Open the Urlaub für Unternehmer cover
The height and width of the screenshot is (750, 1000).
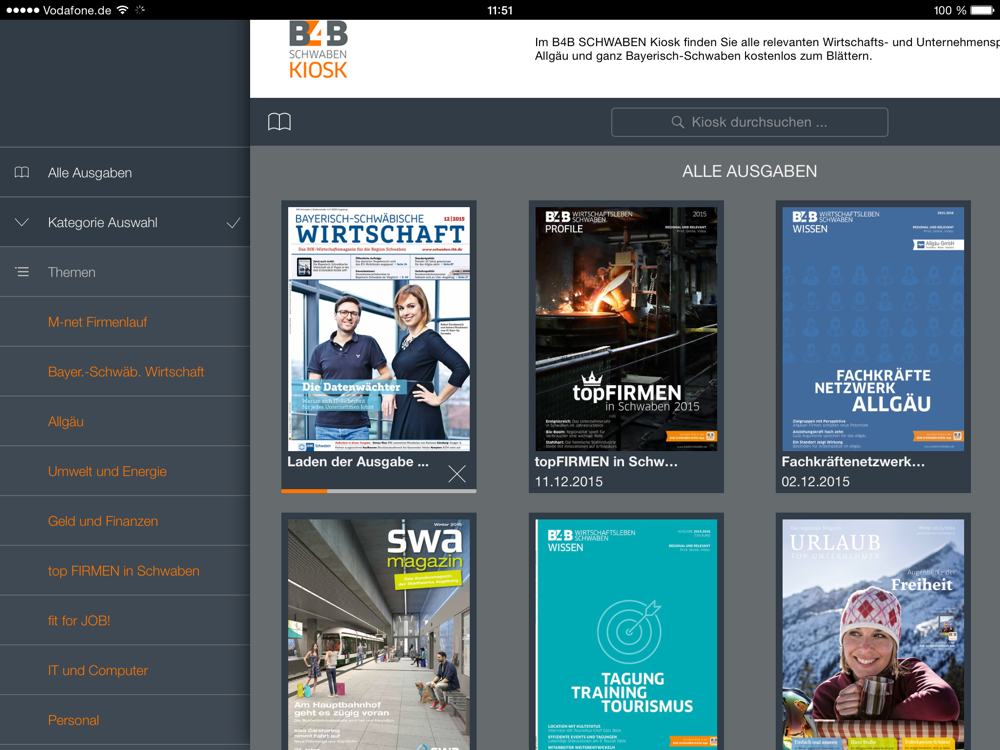pos(873,634)
